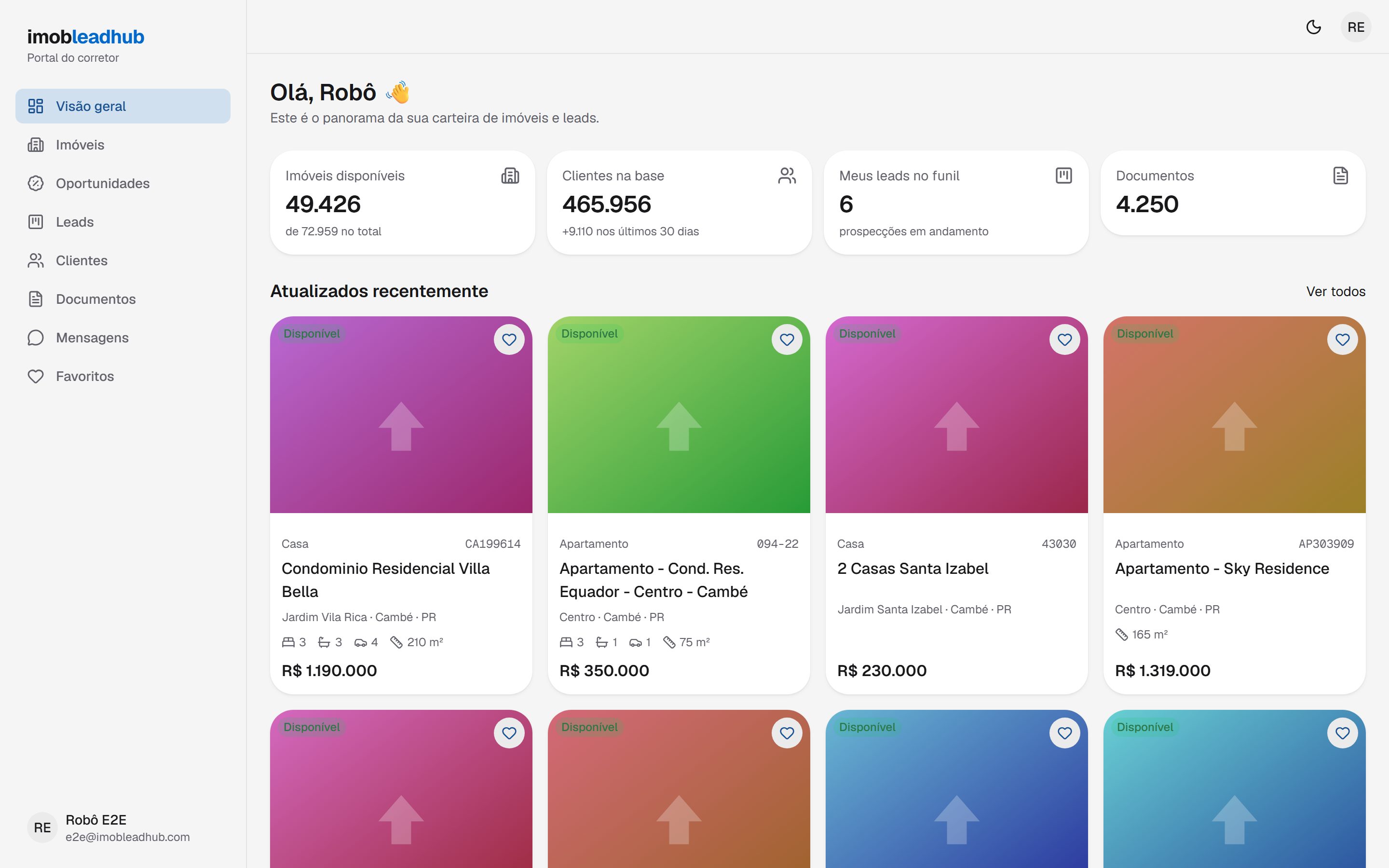Viewport: 1389px width, 868px height.
Task: Click the Oportunidades discount badge icon
Action: click(x=36, y=183)
